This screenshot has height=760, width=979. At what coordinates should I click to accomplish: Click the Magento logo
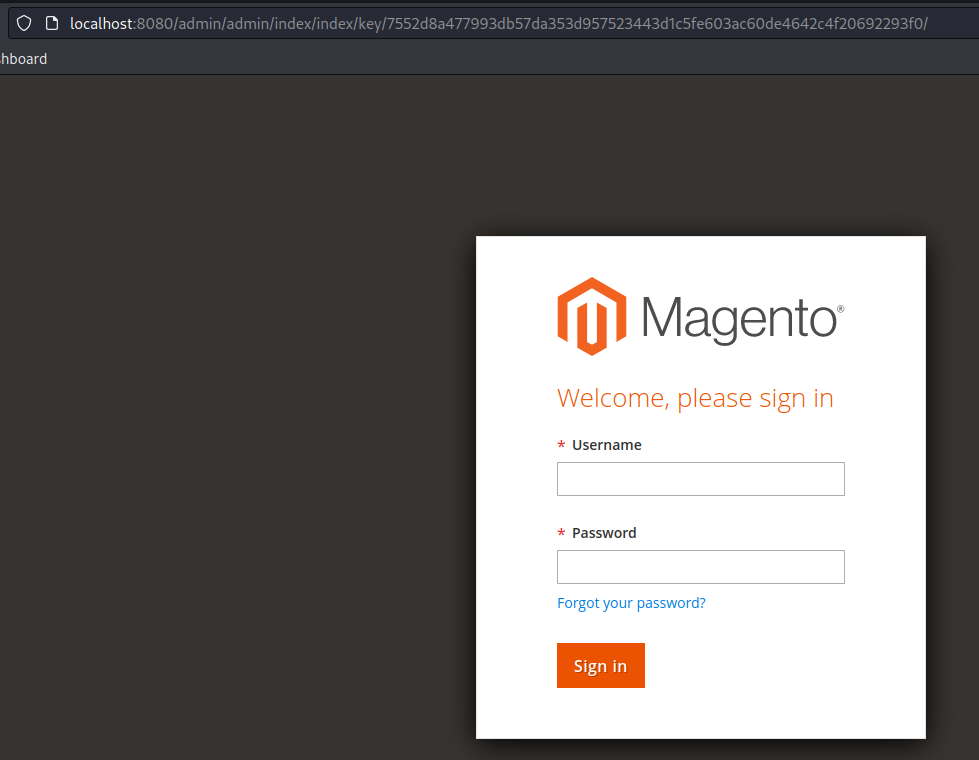[701, 317]
